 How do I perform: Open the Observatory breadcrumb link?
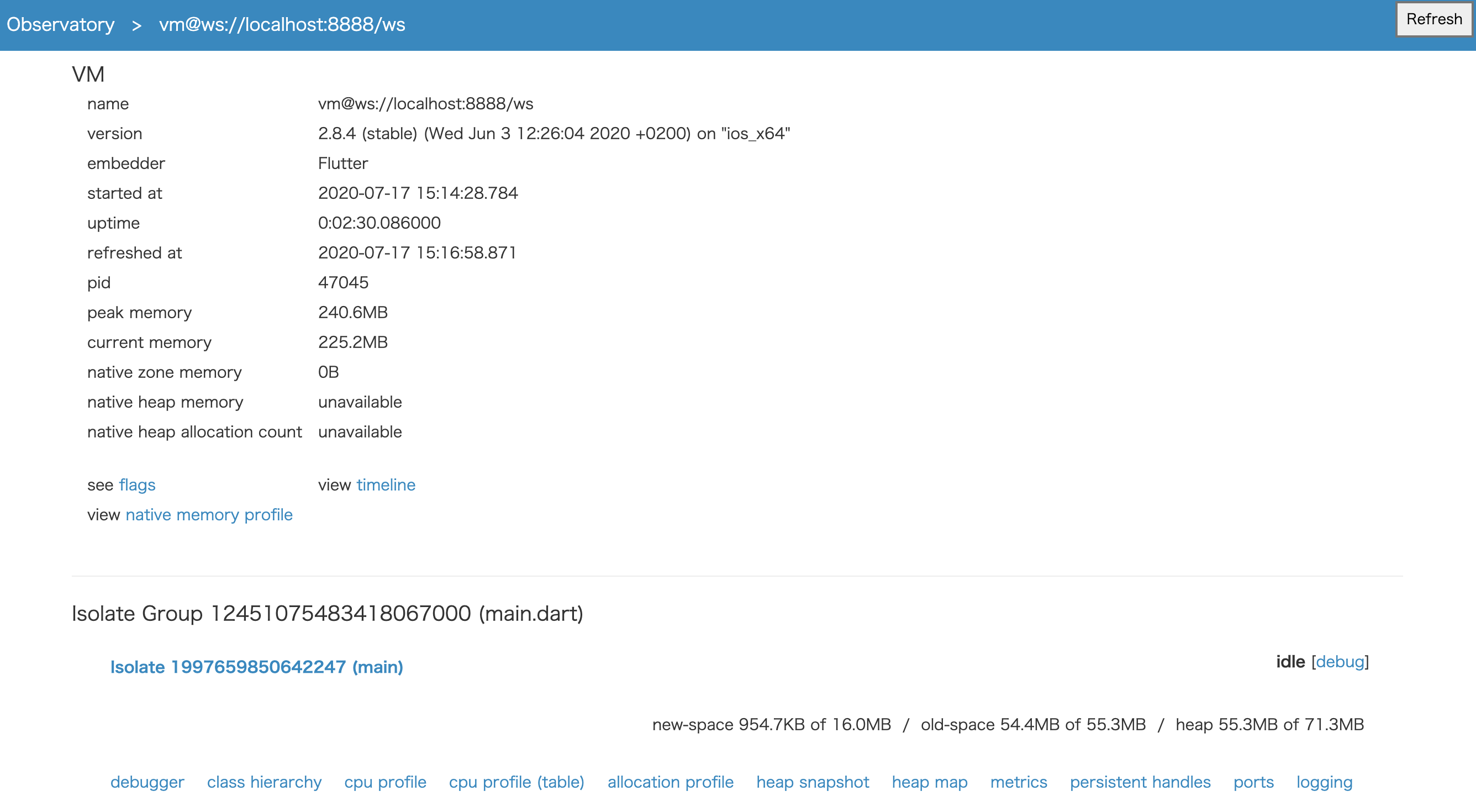coord(60,25)
